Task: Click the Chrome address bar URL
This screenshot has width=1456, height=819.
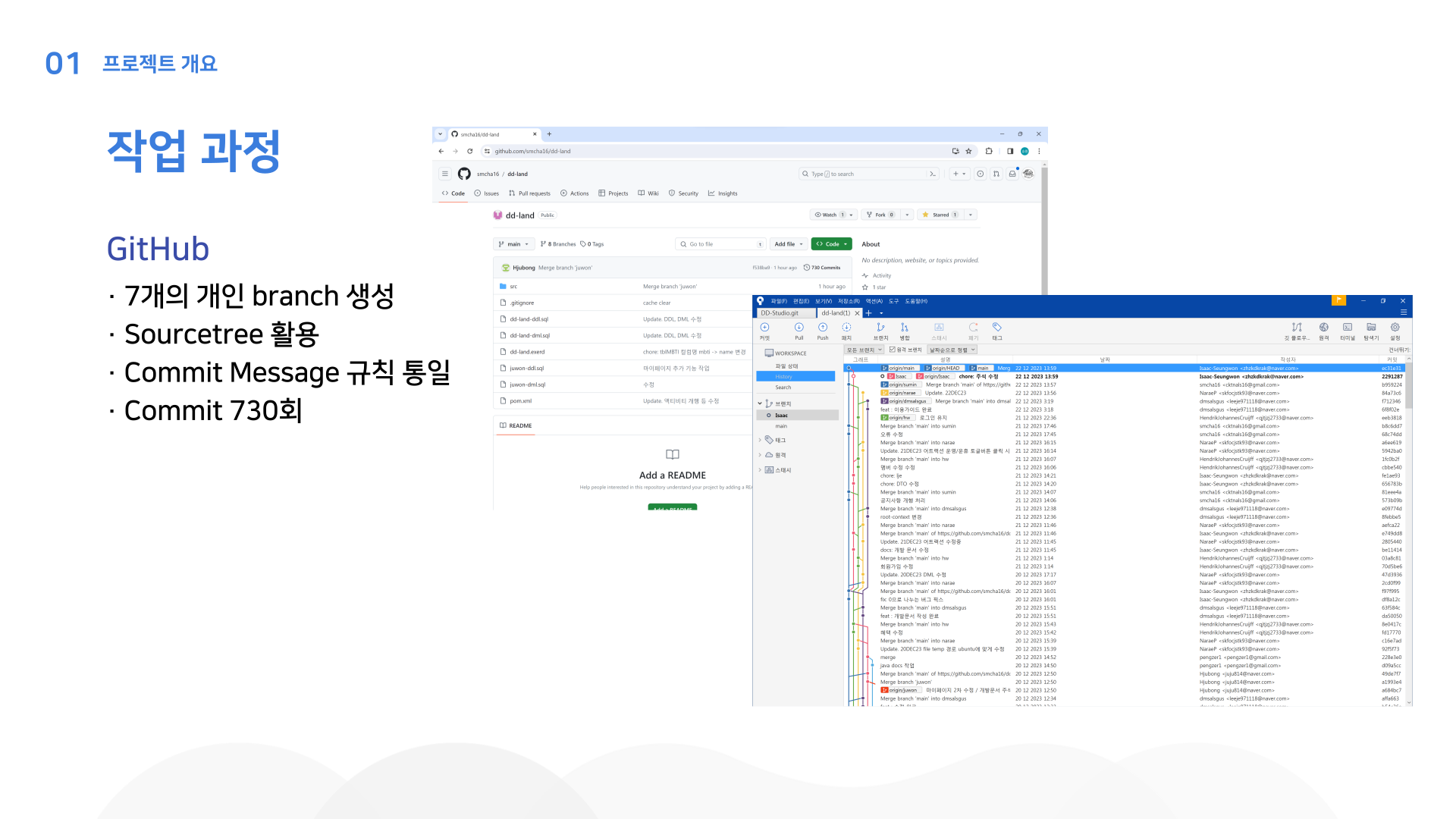Action: tap(533, 151)
